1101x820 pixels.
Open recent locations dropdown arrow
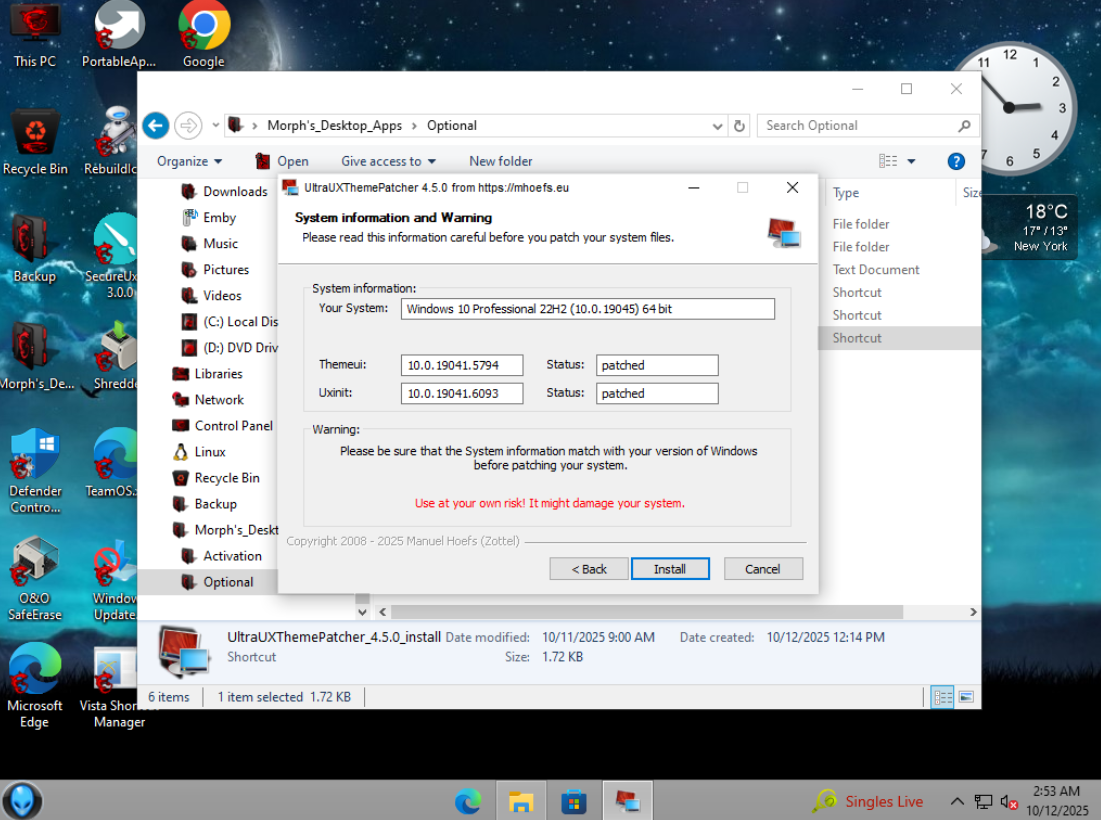[215, 126]
